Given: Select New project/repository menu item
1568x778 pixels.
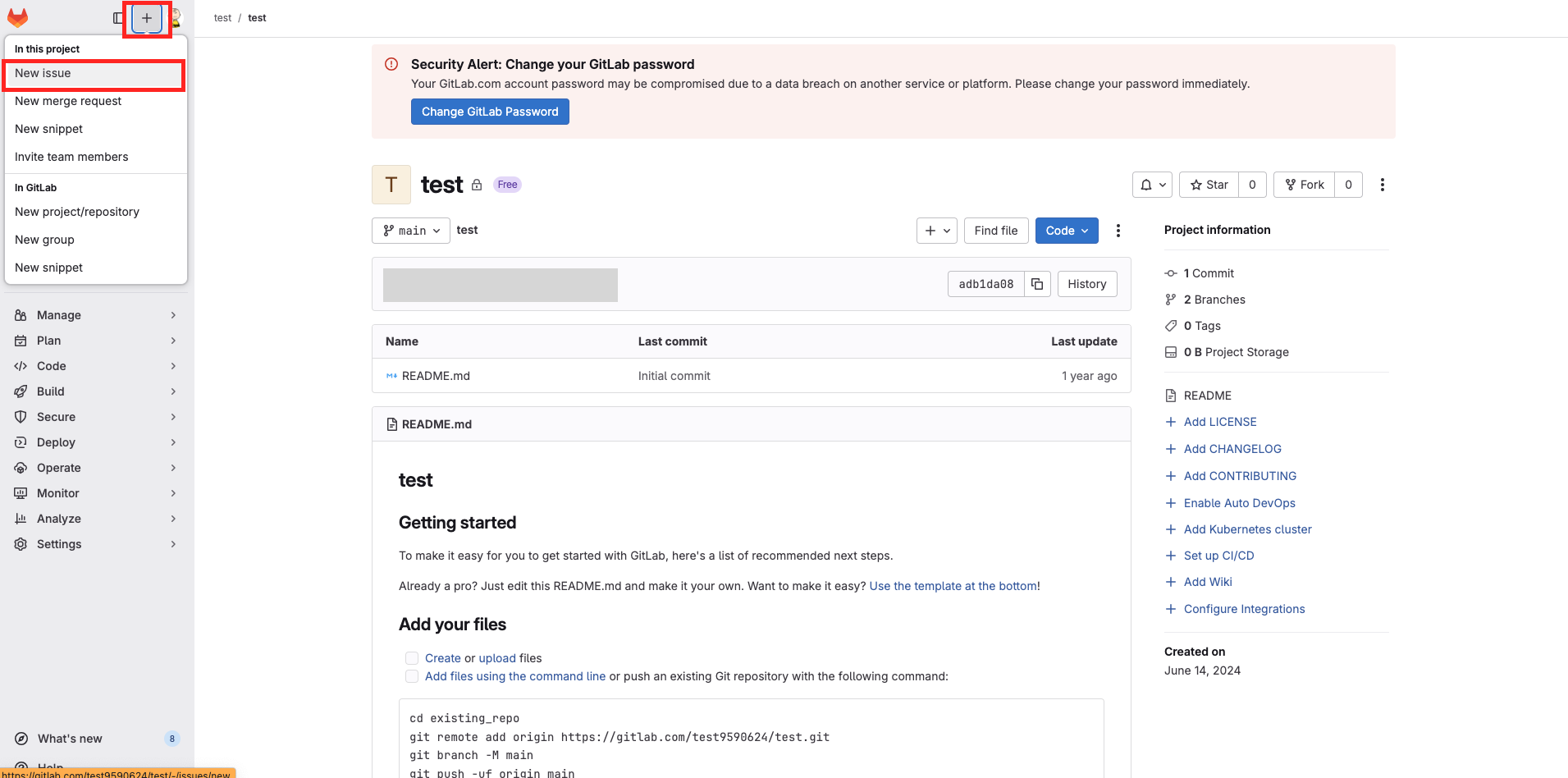Looking at the screenshot, I should tap(96, 212).
